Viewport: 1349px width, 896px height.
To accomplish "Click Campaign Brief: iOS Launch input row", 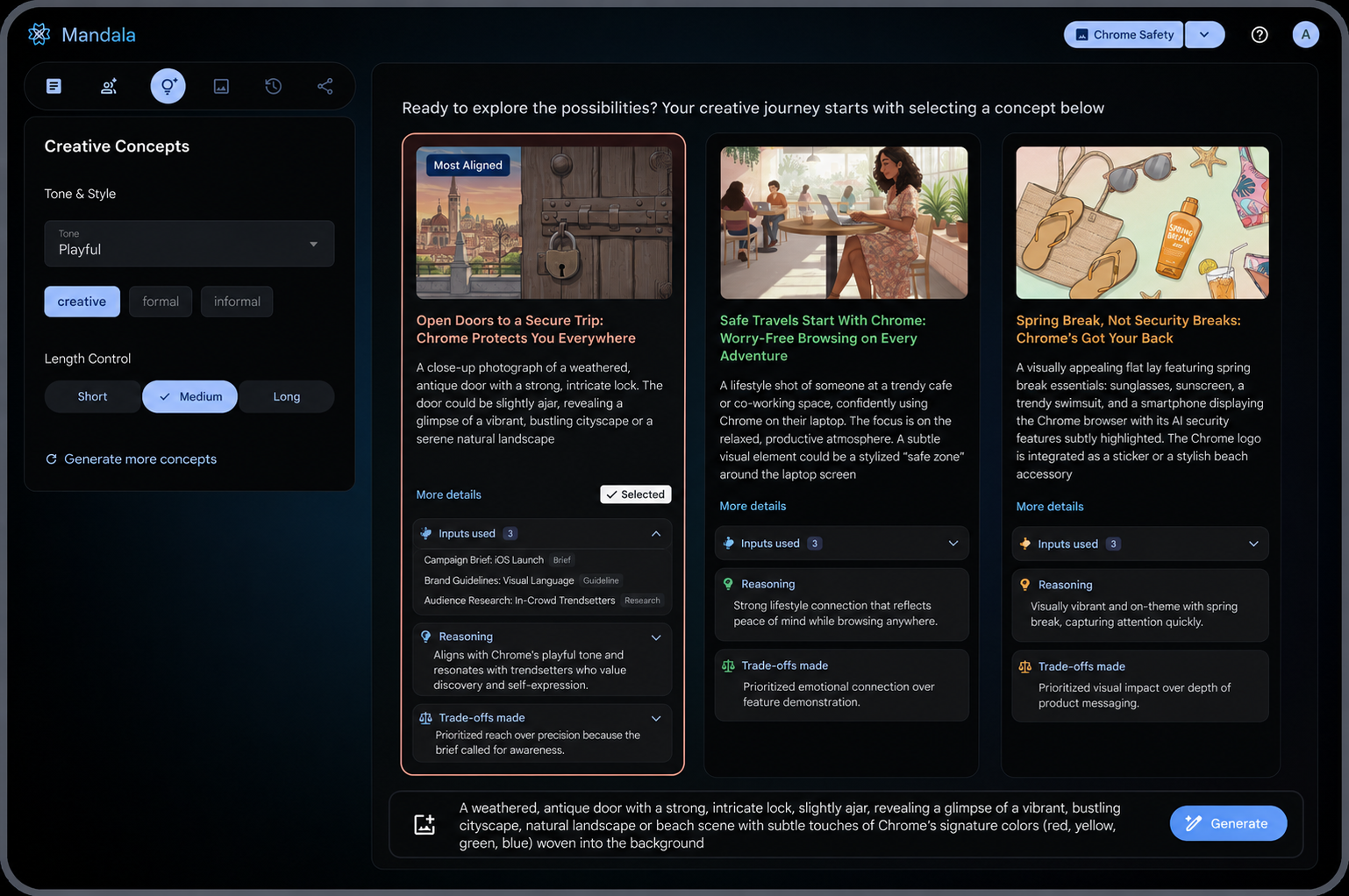I will (499, 559).
